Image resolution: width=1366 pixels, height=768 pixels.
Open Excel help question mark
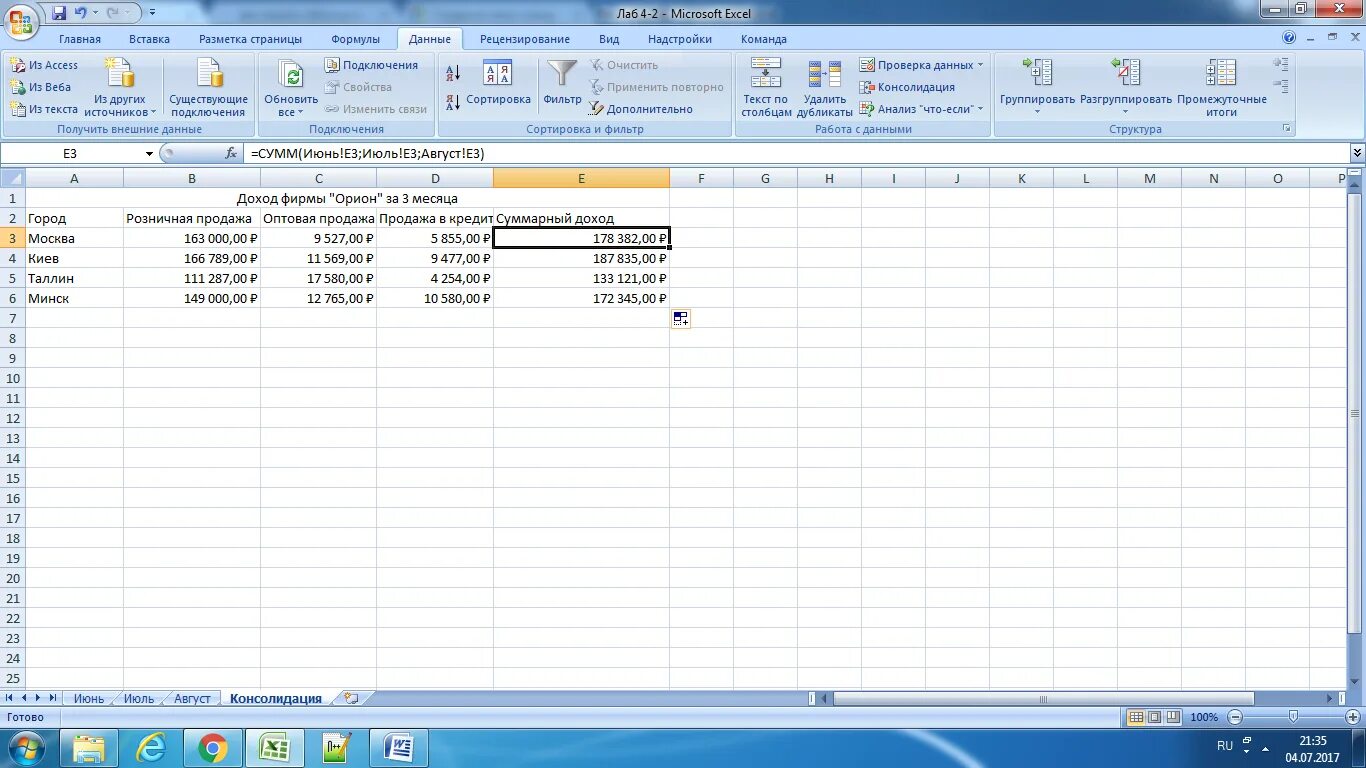(1288, 38)
